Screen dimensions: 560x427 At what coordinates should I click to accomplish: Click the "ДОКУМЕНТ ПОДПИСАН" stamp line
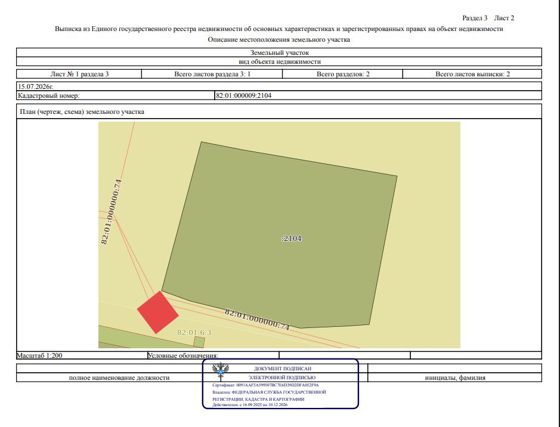pyautogui.click(x=282, y=368)
